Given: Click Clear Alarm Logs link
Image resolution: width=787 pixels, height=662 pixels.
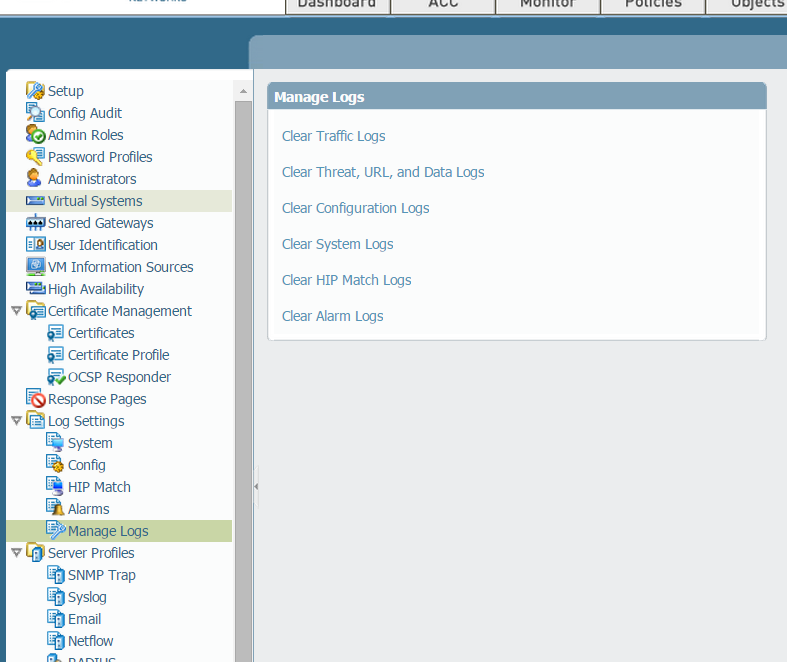Looking at the screenshot, I should pyautogui.click(x=332, y=316).
